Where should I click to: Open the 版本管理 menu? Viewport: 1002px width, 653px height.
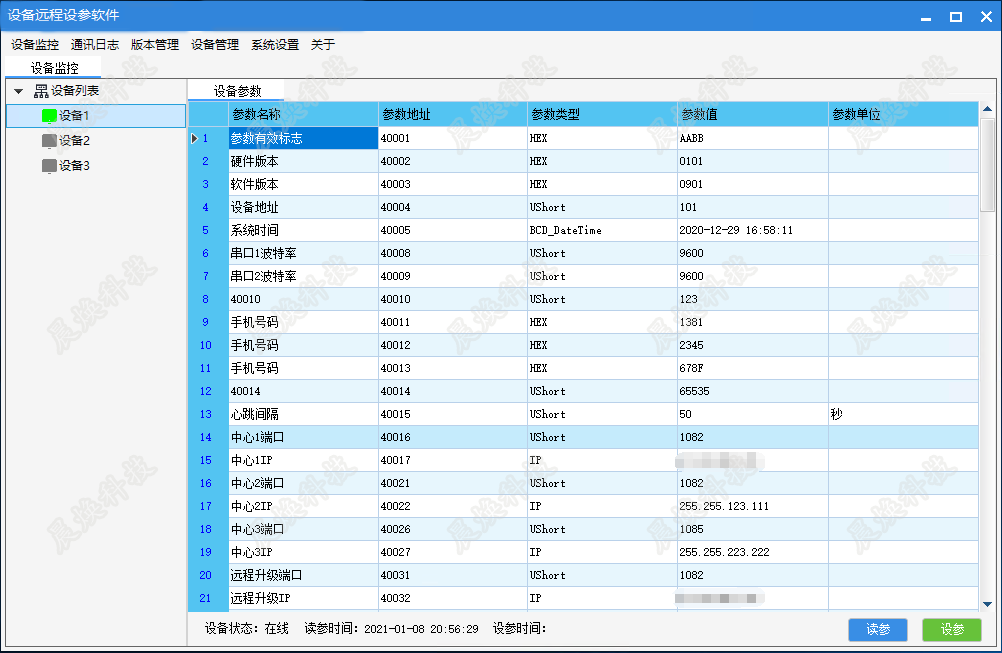[x=155, y=44]
